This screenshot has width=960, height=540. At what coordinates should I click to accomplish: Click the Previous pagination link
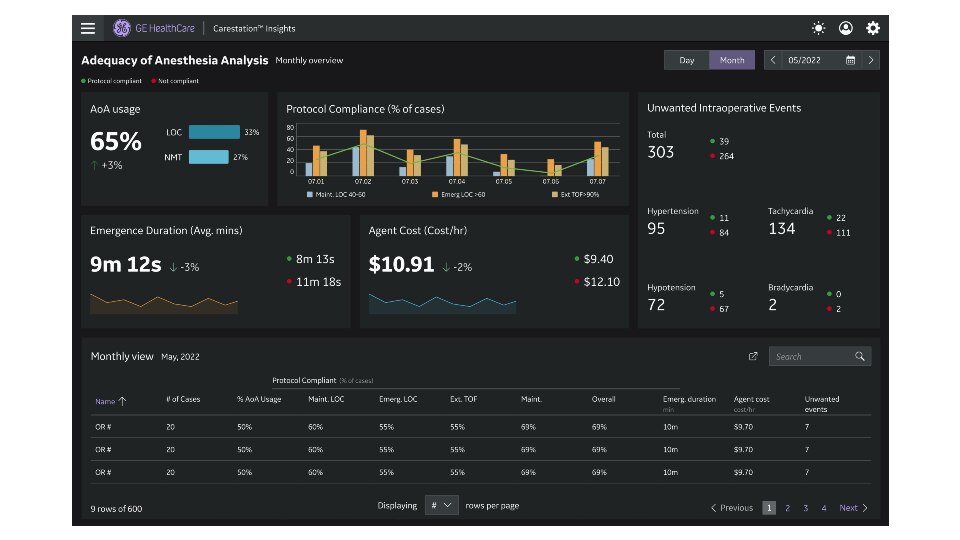(732, 508)
